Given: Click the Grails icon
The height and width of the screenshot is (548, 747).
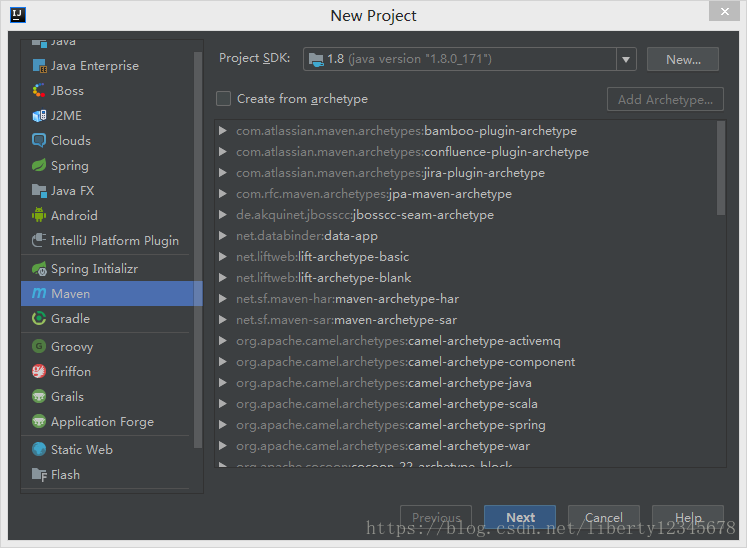Looking at the screenshot, I should (x=39, y=396).
